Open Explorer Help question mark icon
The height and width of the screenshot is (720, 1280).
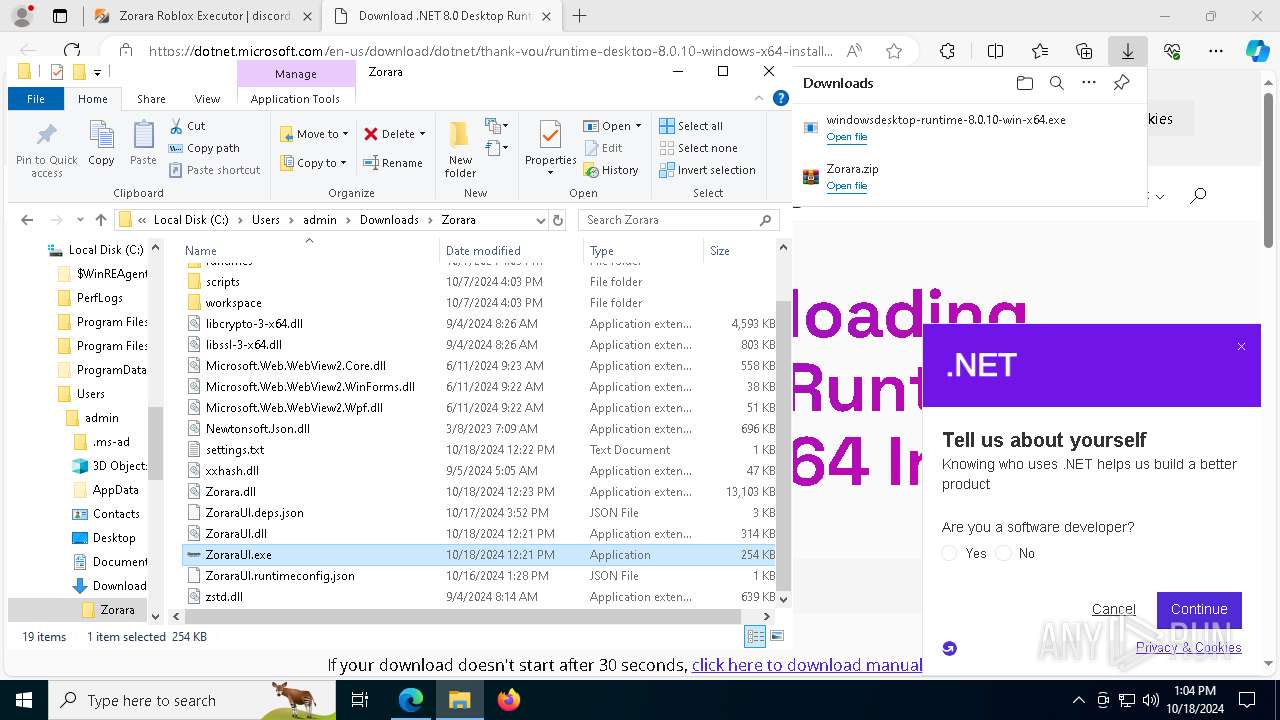coord(782,99)
